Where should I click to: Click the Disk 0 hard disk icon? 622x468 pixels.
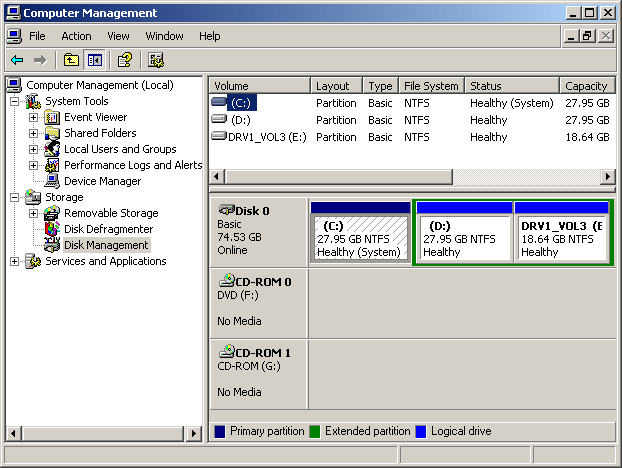[227, 210]
